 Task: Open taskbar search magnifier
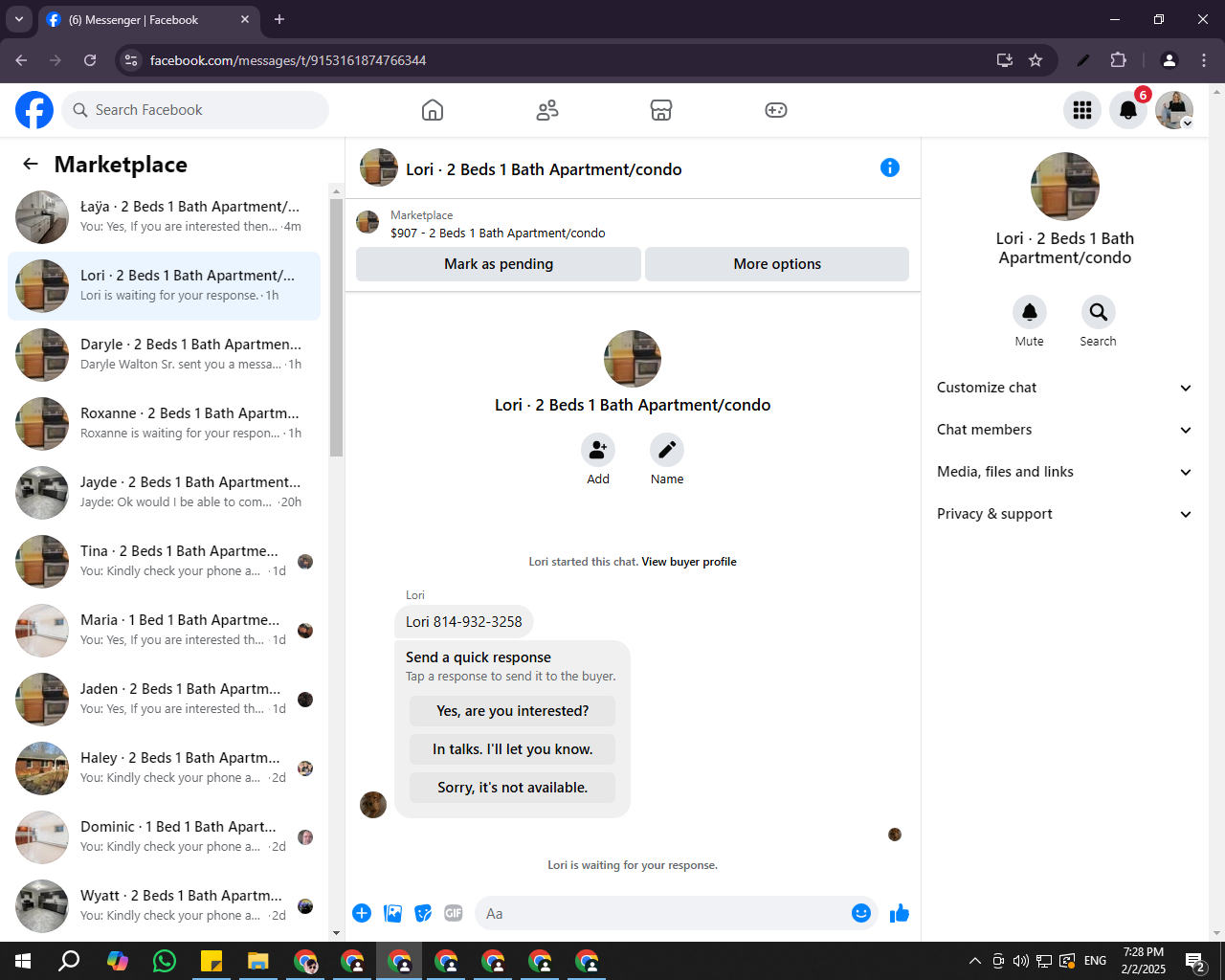pyautogui.click(x=69, y=961)
